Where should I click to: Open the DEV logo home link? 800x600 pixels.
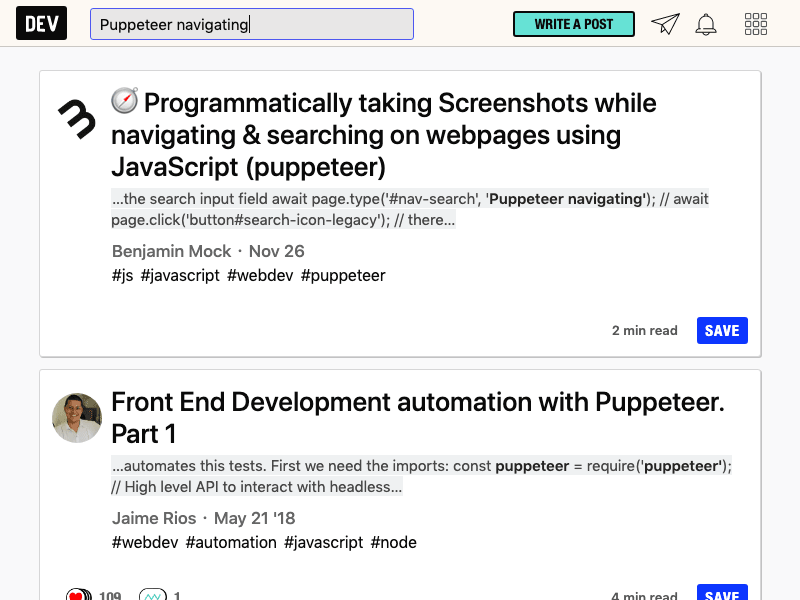tap(41, 23)
